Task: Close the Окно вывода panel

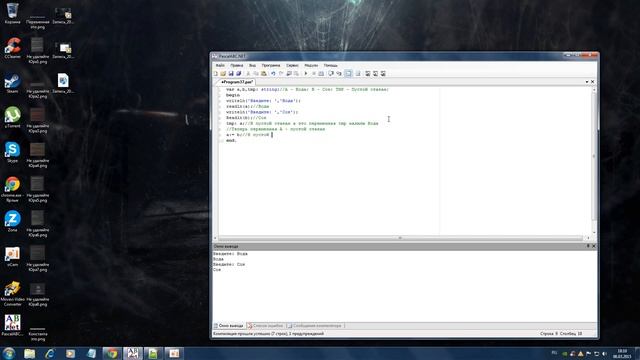Action: [593, 246]
